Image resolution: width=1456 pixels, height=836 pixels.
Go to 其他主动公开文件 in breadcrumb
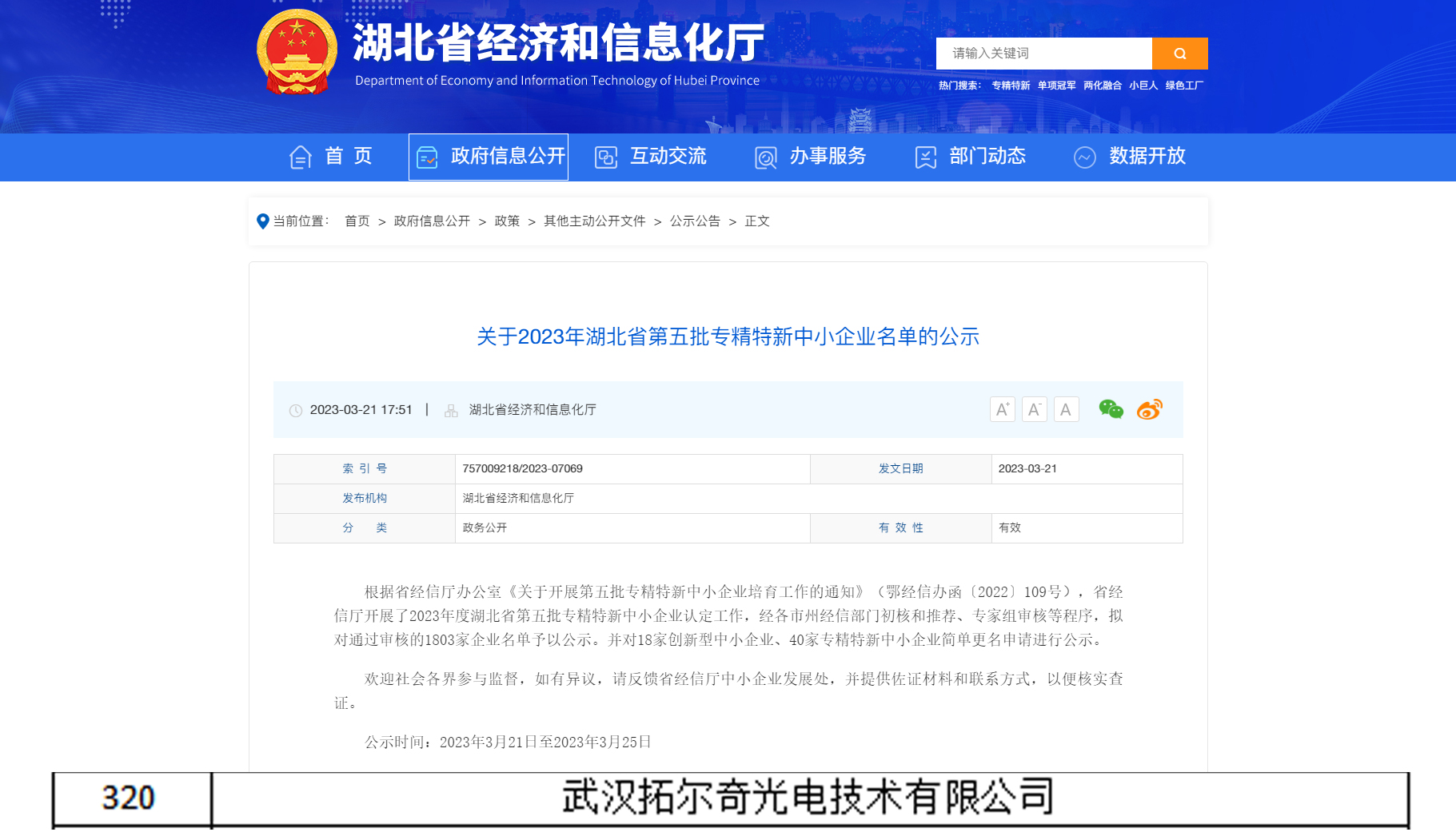pyautogui.click(x=595, y=221)
